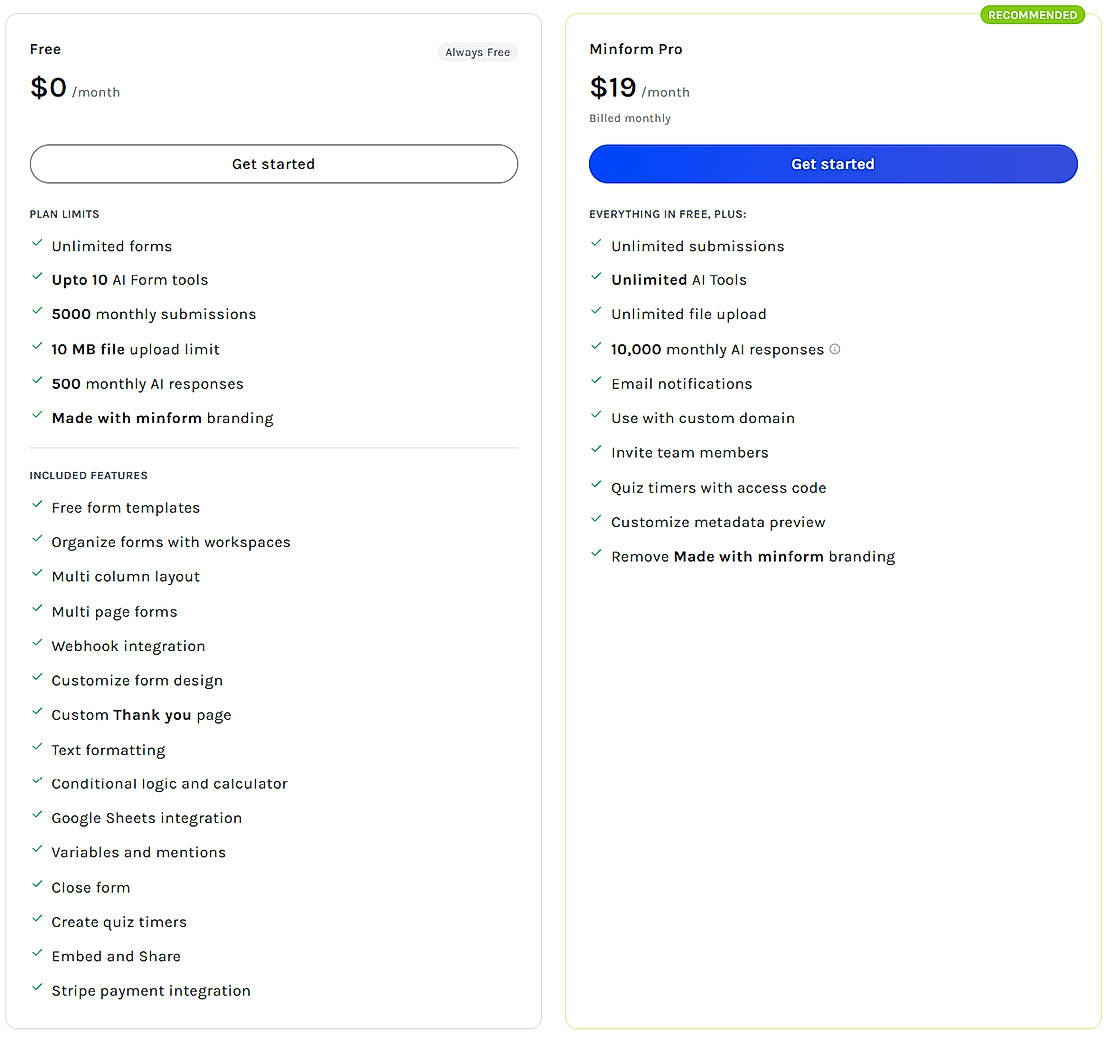The image size is (1108, 1037).
Task: Click the RECOMMENDED badge
Action: [1032, 15]
